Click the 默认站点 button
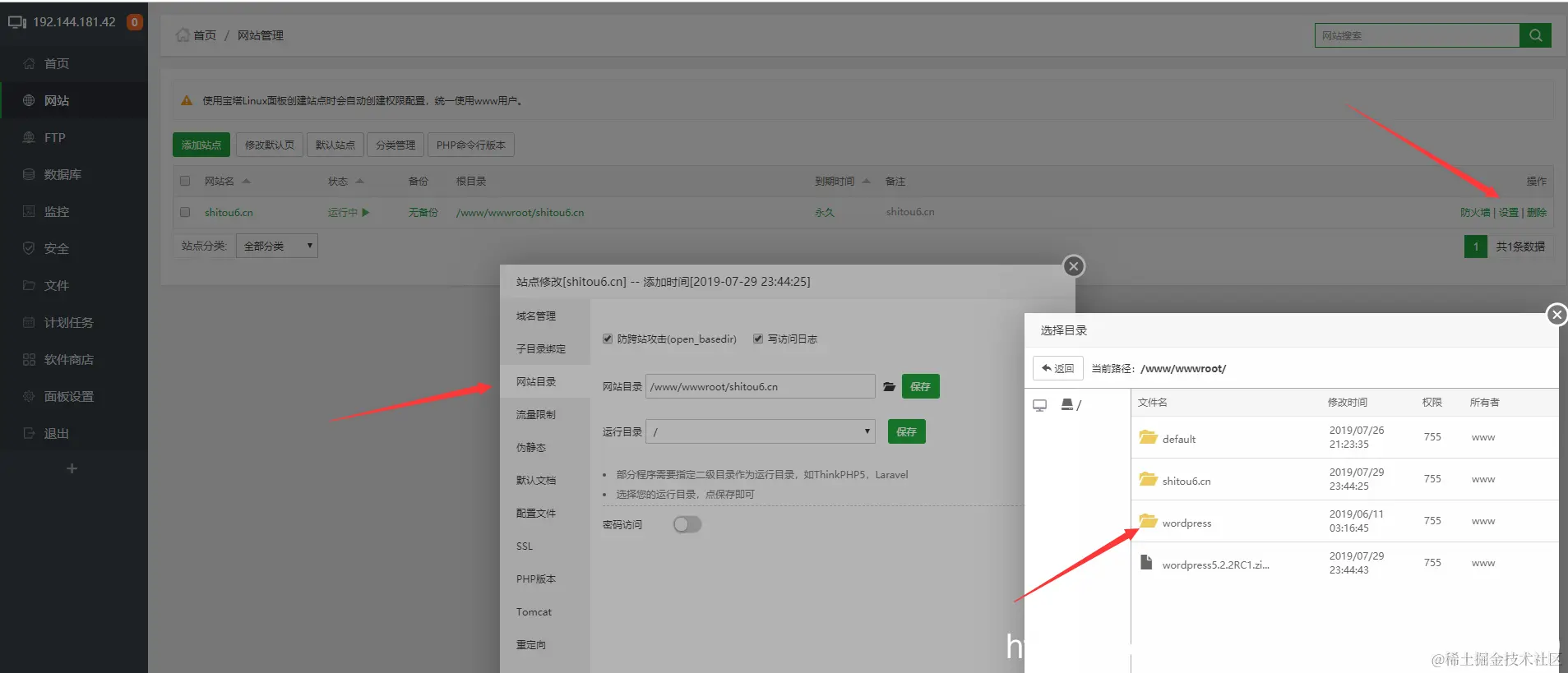 [x=335, y=145]
